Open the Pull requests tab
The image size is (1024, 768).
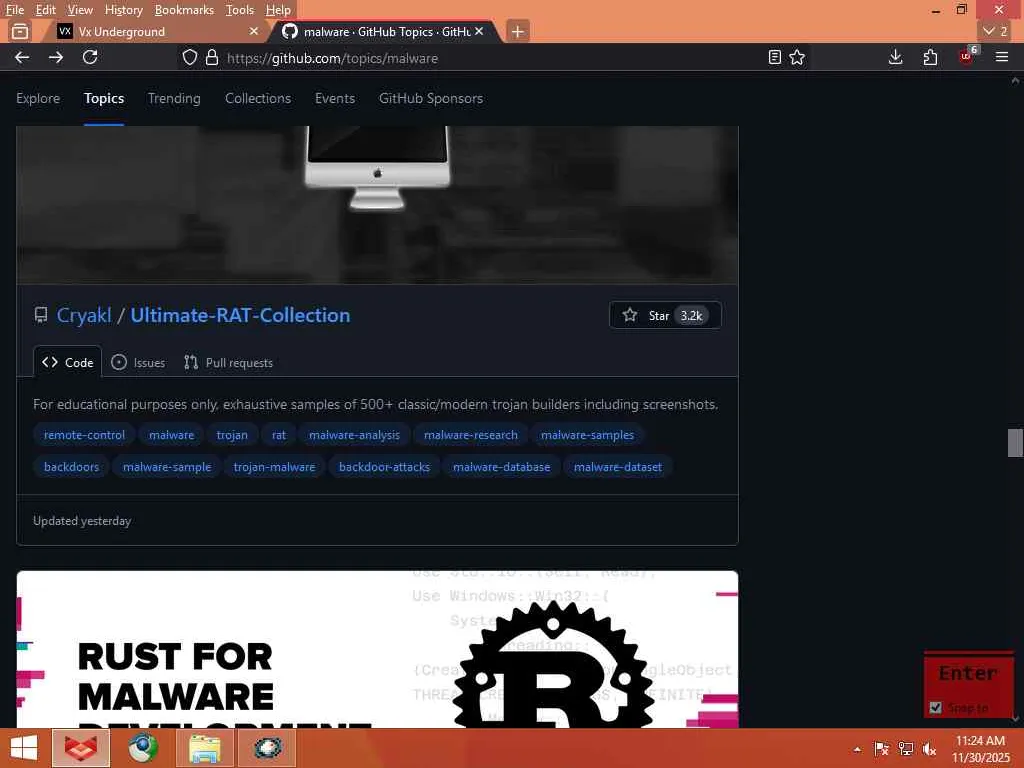[229, 362]
